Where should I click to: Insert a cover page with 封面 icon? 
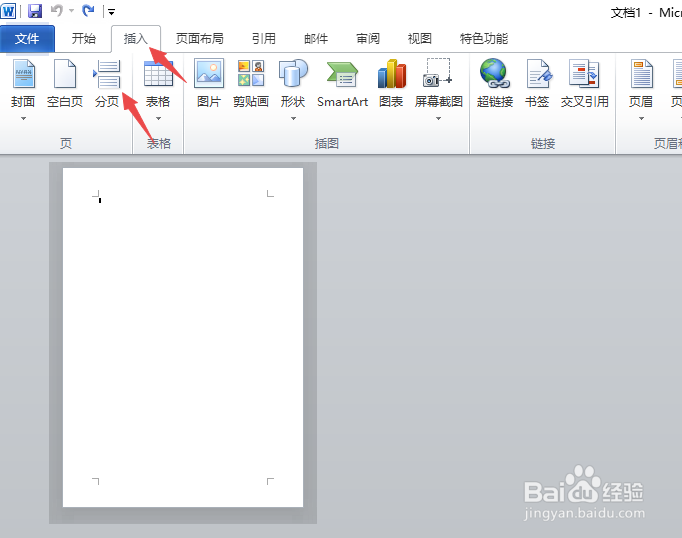(23, 74)
